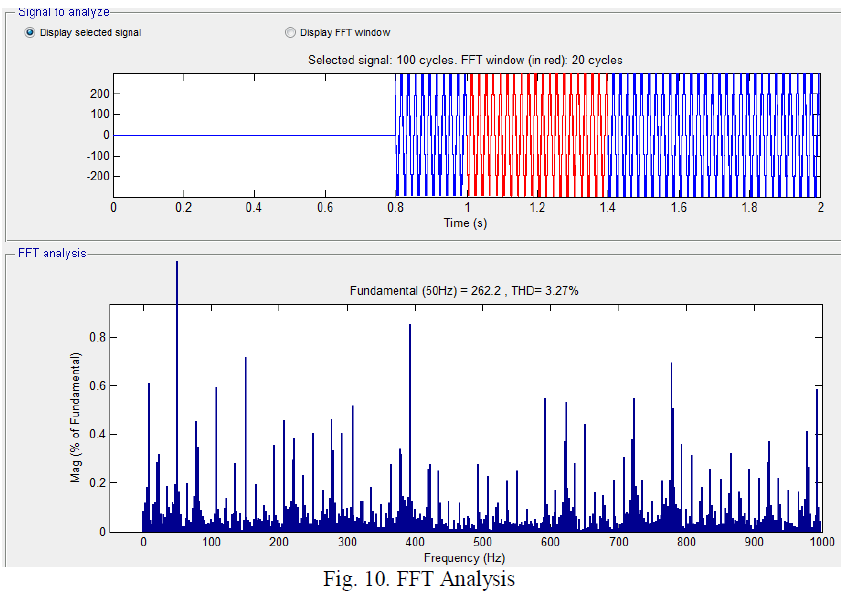This screenshot has height=598, width=841.
Task: Click the Selected signal 100 cycles title
Action: pyautogui.click(x=465, y=60)
